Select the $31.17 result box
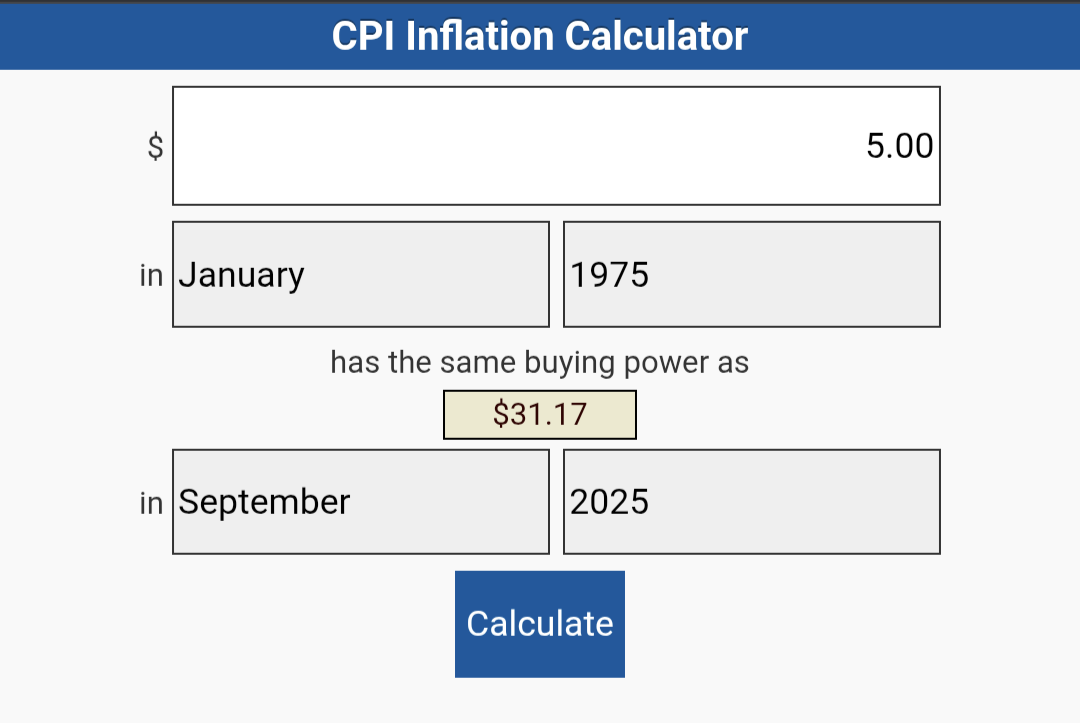 click(540, 414)
